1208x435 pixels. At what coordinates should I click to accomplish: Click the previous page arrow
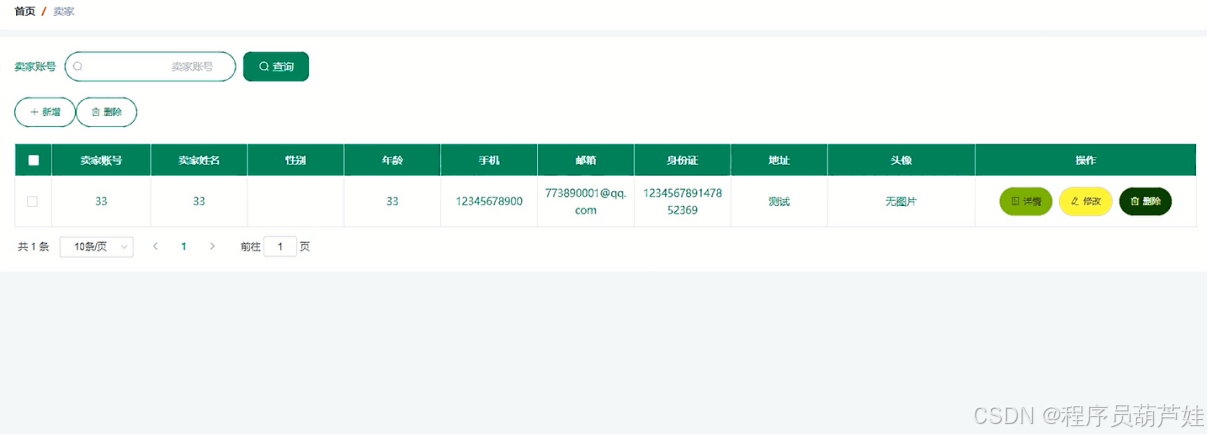155,246
